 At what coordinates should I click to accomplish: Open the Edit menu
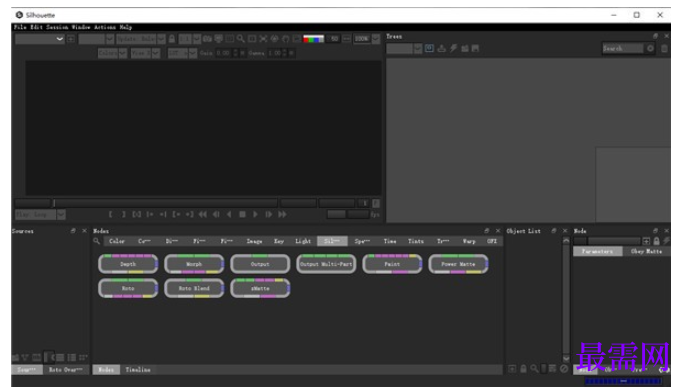[x=36, y=27]
